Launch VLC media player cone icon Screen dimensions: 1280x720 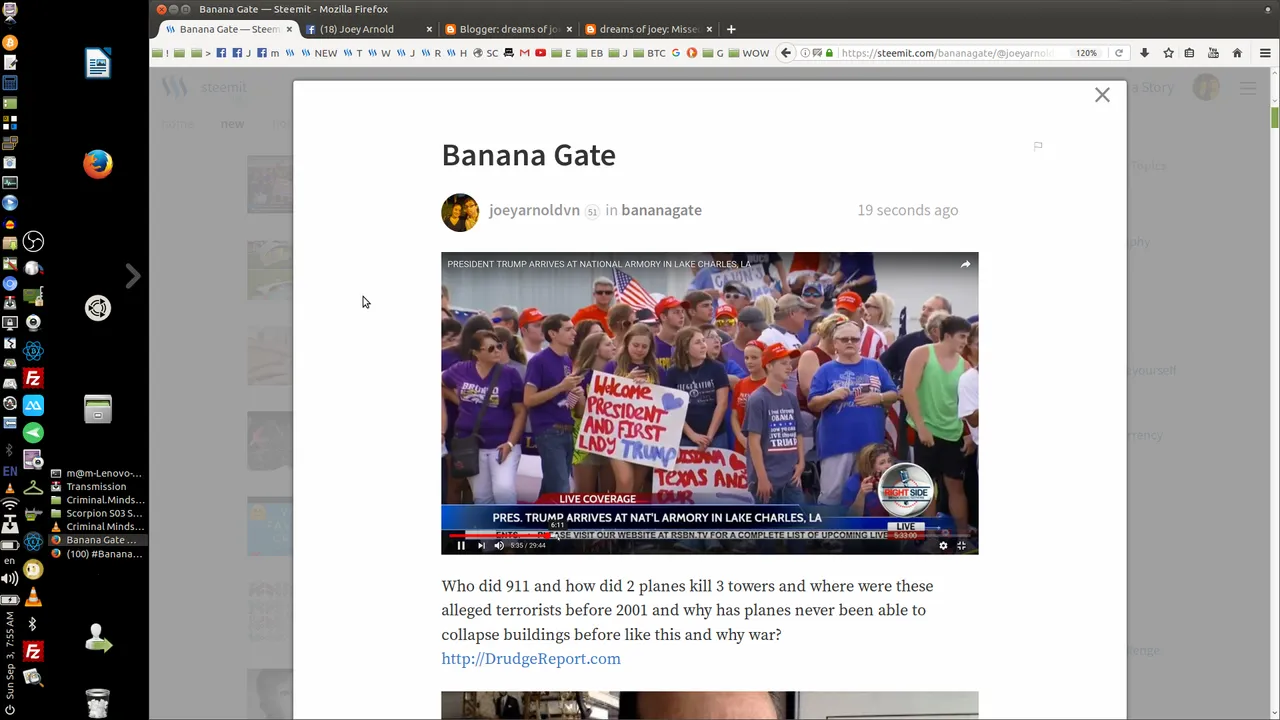(33, 597)
